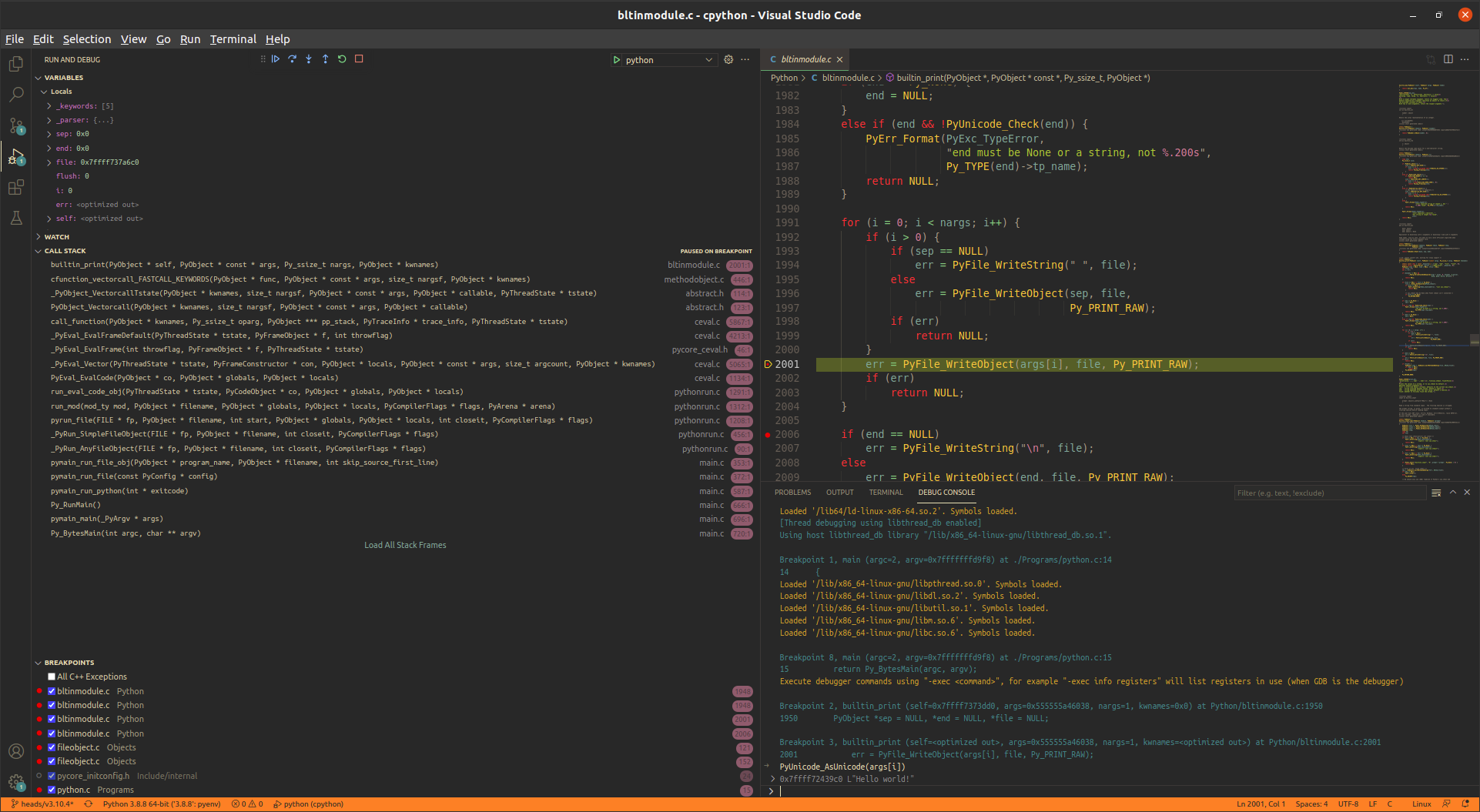Toggle pycore_initconfig.h breakpoint checkbox

tap(52, 776)
